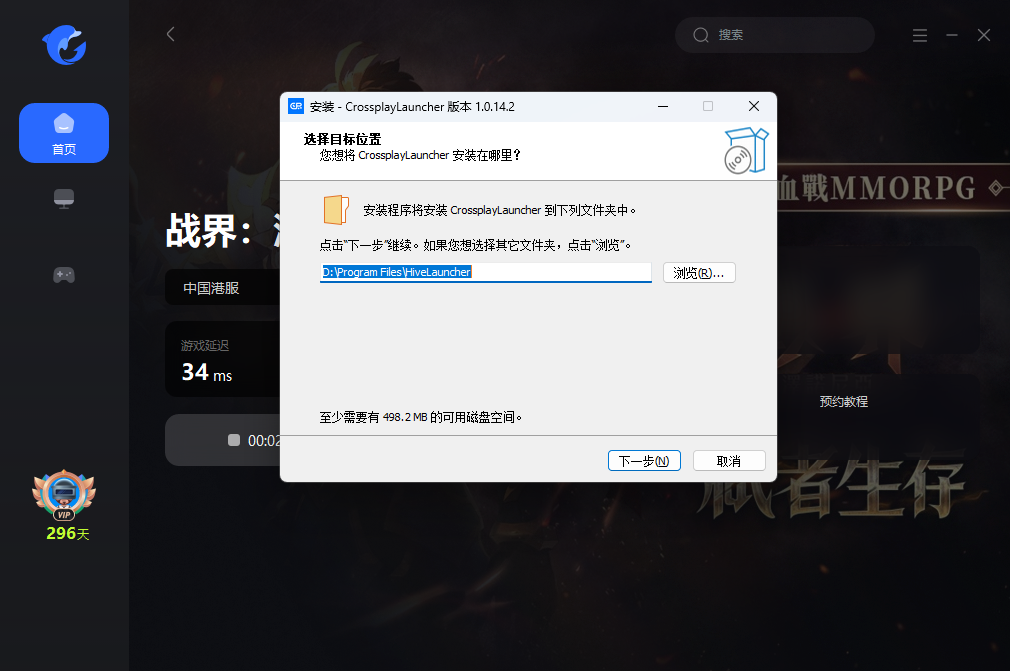
Task: Close the CrossplayLauncher installer dialog
Action: point(754,106)
